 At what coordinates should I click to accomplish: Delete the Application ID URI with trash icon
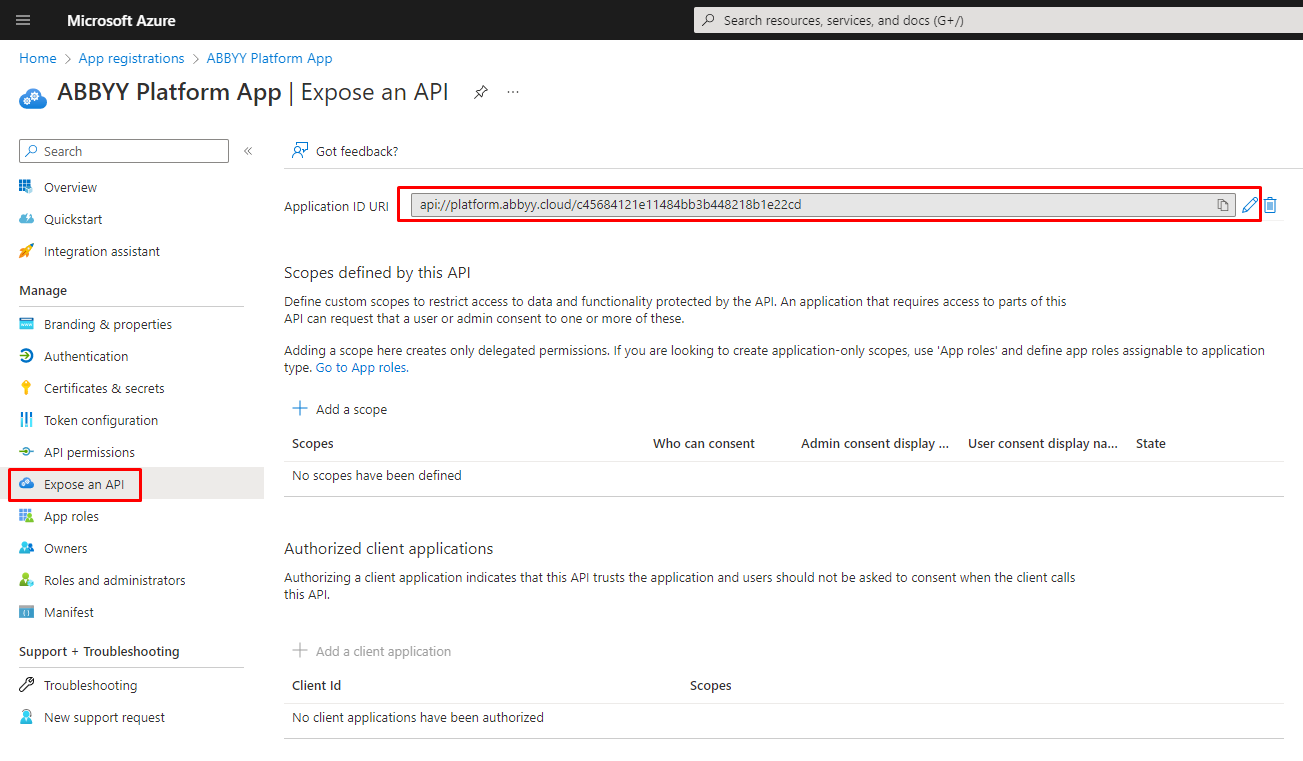pos(1270,204)
